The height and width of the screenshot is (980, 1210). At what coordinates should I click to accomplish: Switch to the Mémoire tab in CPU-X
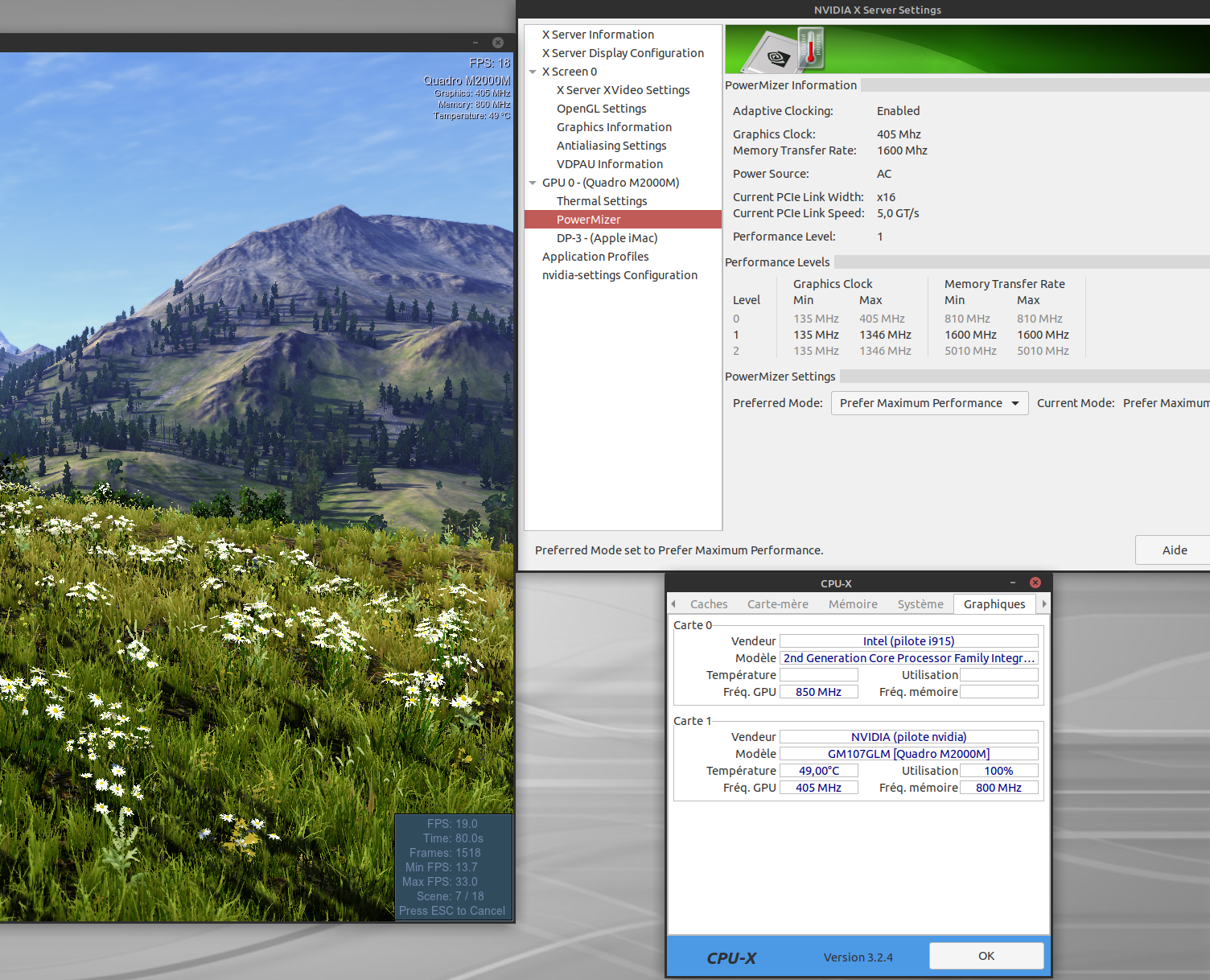click(x=853, y=604)
